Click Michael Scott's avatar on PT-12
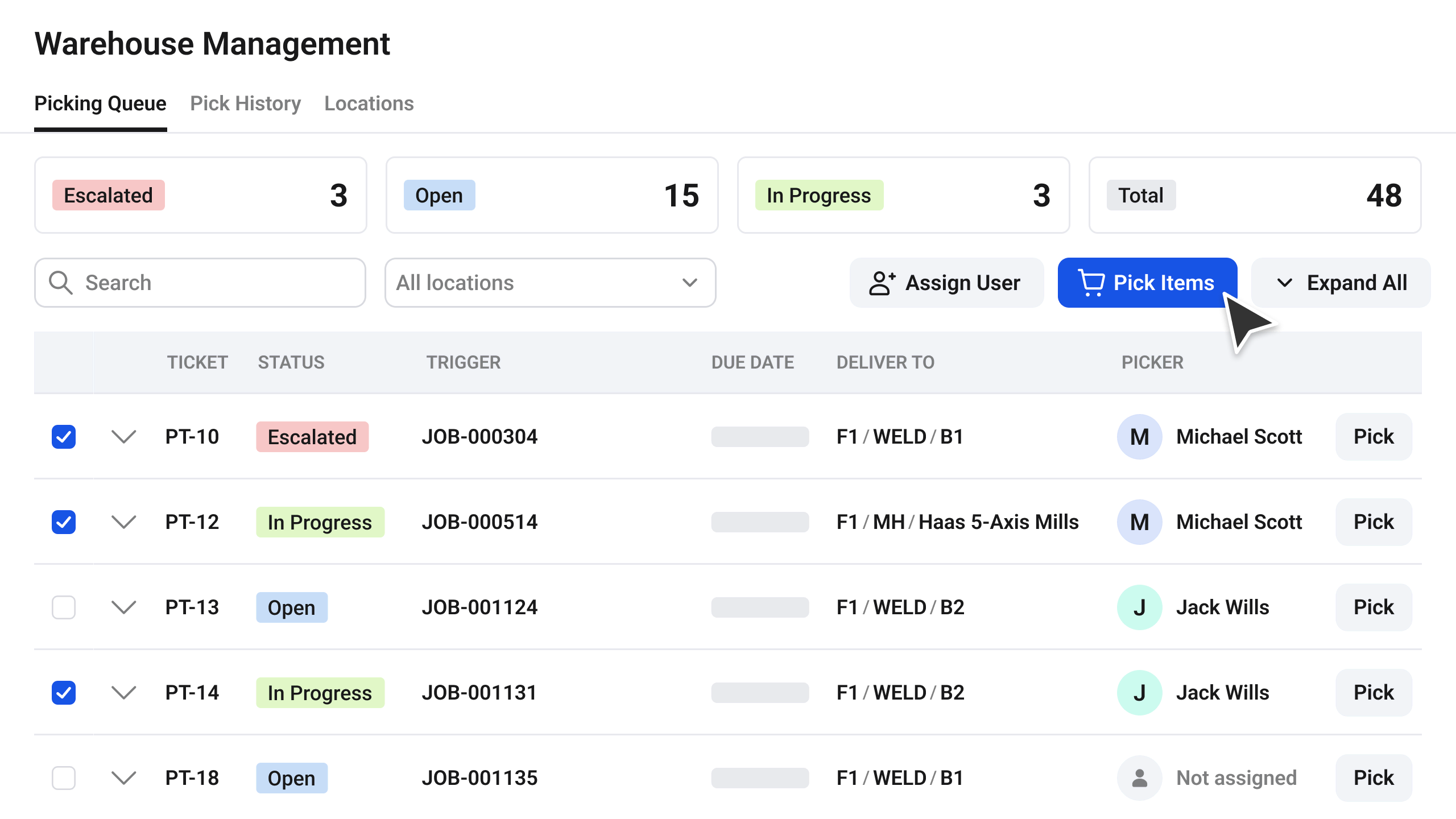 (x=1139, y=522)
